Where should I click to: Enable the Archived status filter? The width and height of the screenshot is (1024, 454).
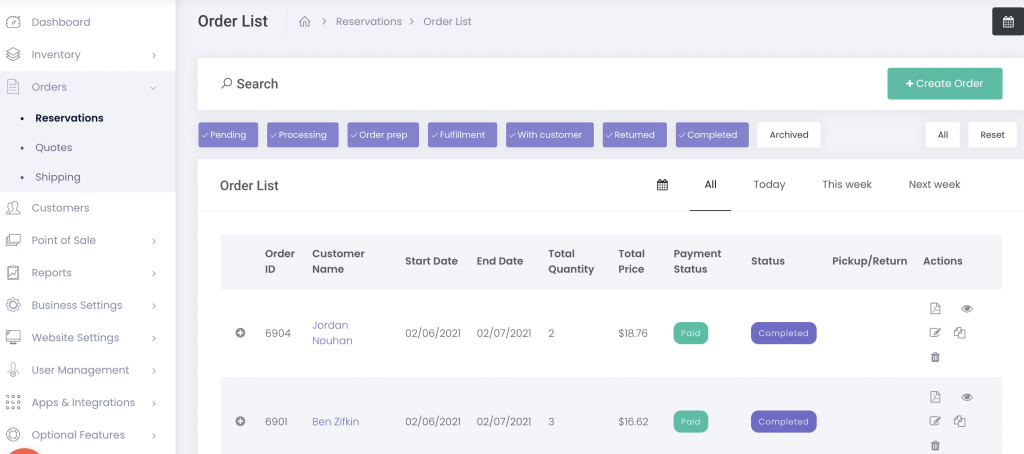point(788,135)
